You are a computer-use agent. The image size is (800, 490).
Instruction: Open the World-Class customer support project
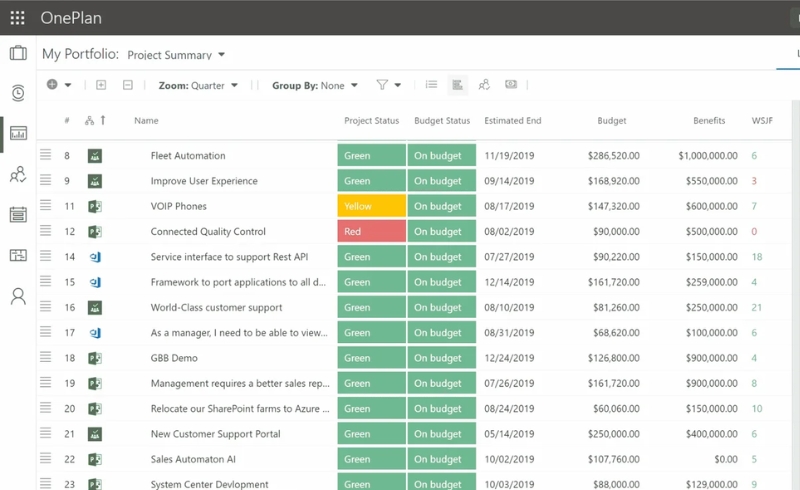216,307
